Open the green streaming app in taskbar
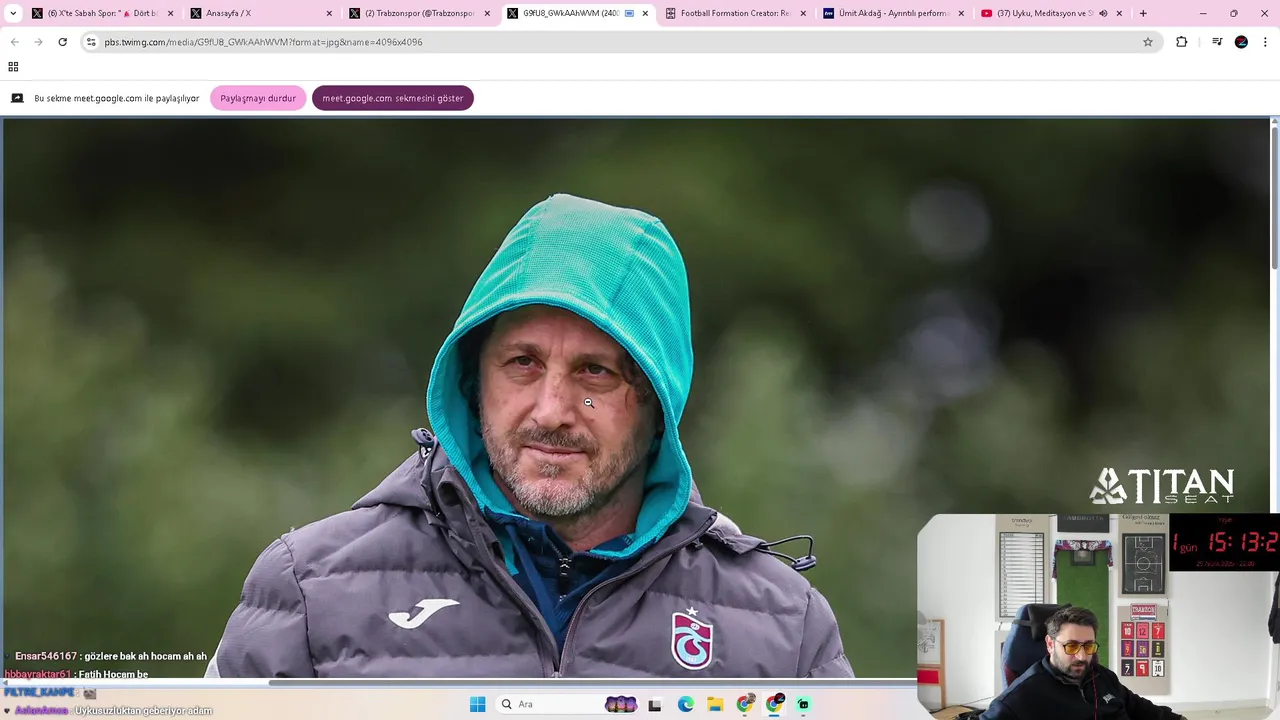Viewport: 1280px width, 720px height. [x=803, y=704]
